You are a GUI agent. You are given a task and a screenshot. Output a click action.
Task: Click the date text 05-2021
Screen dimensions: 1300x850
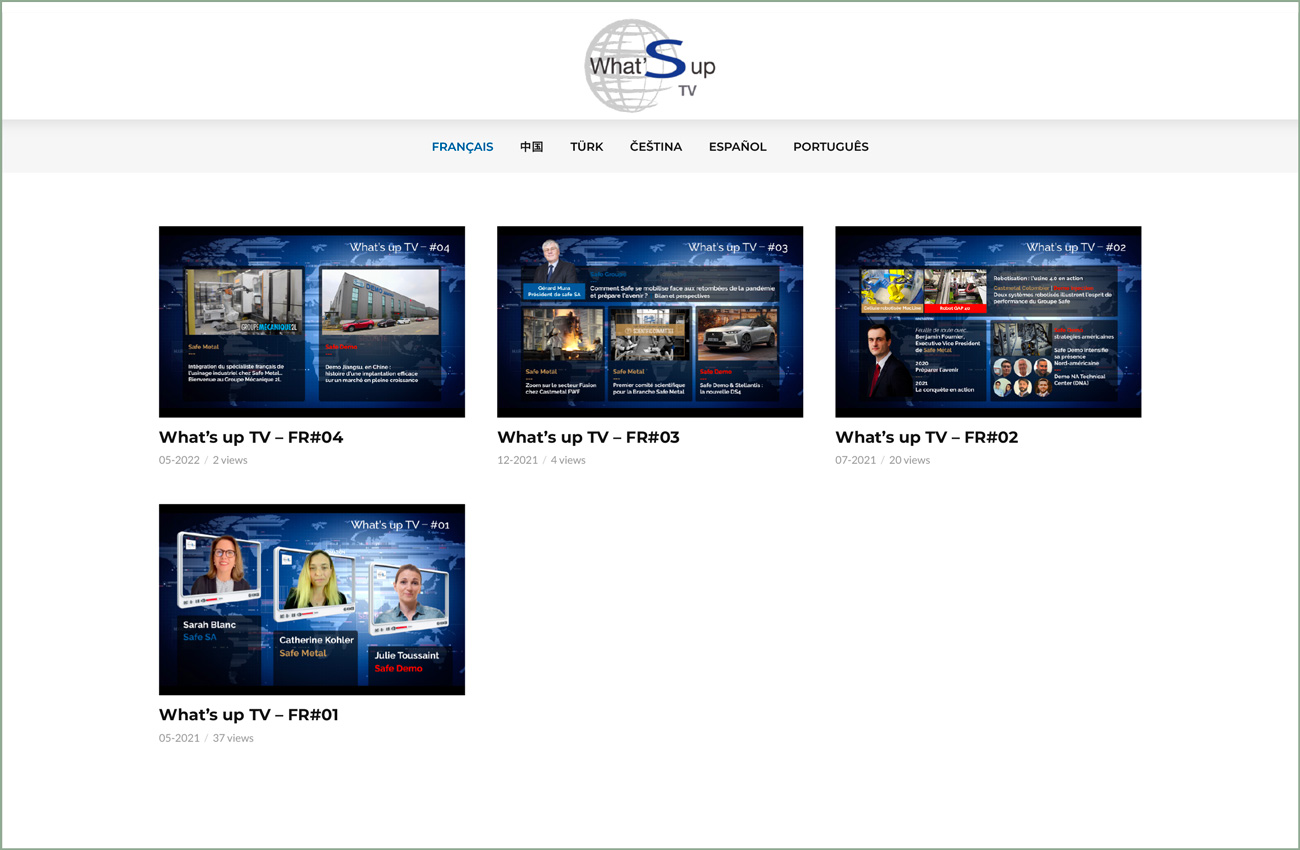[x=179, y=738]
